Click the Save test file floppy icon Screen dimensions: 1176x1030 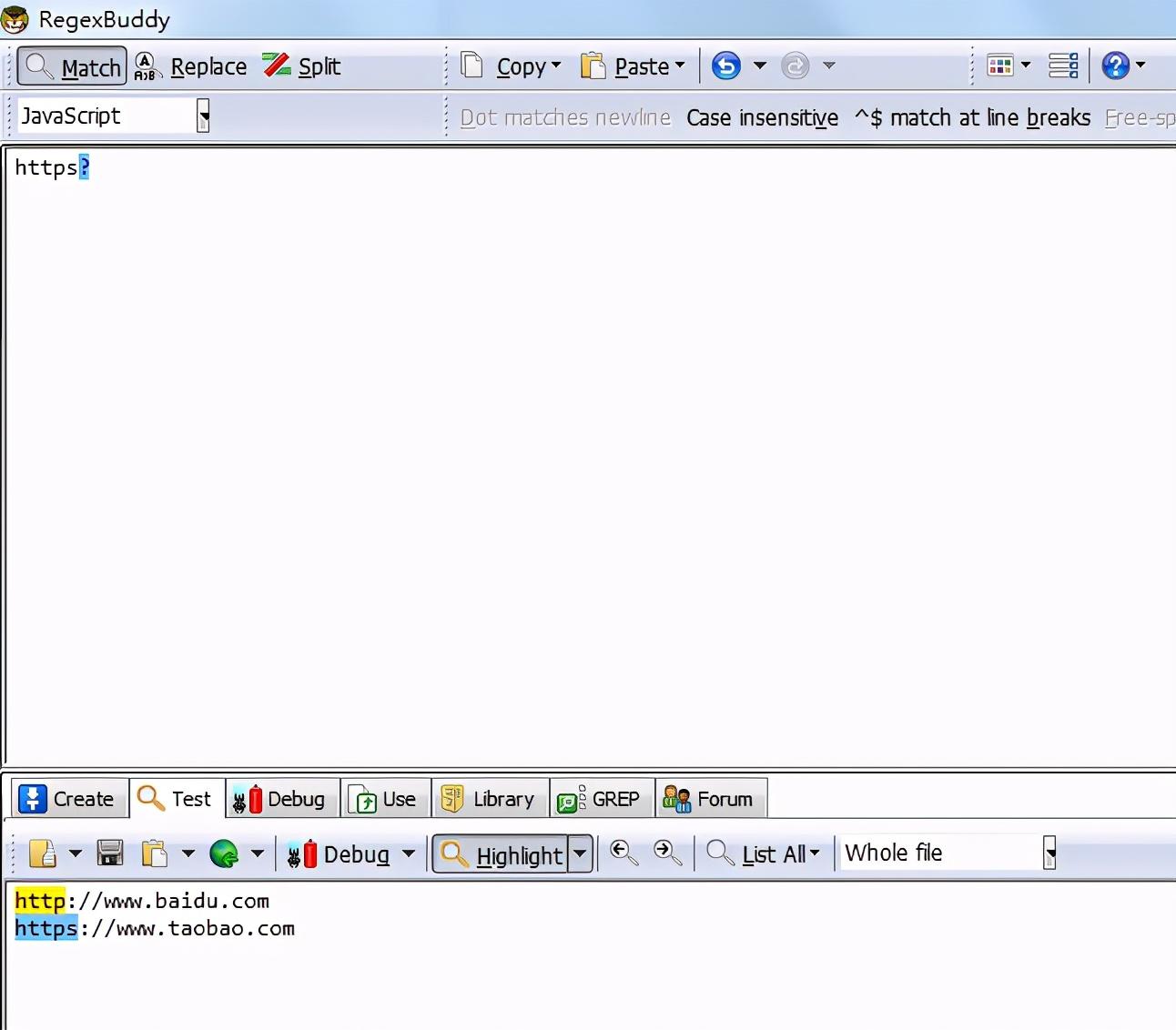(110, 853)
